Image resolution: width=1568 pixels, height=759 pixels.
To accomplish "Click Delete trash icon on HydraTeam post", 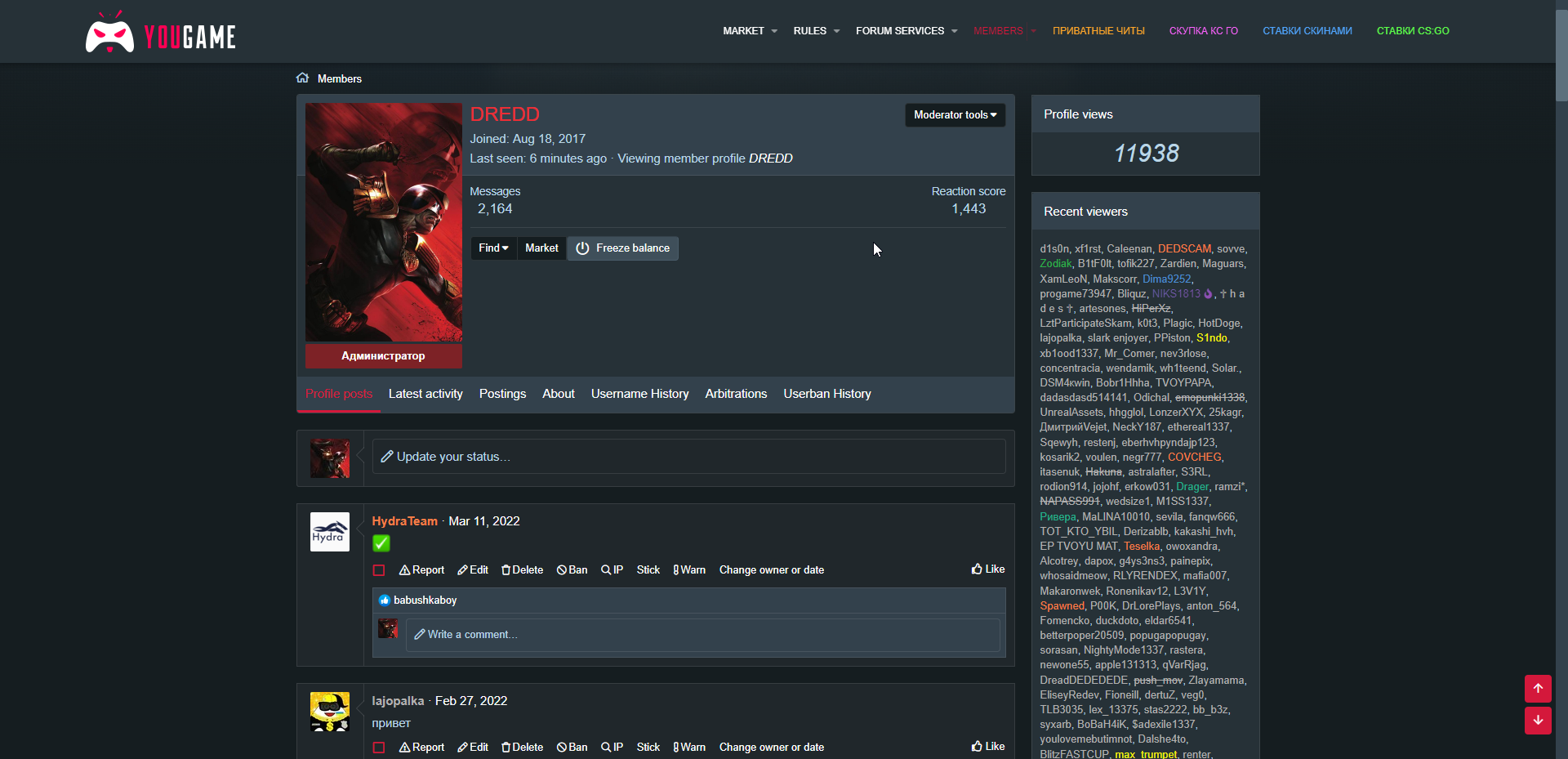I will tap(506, 570).
